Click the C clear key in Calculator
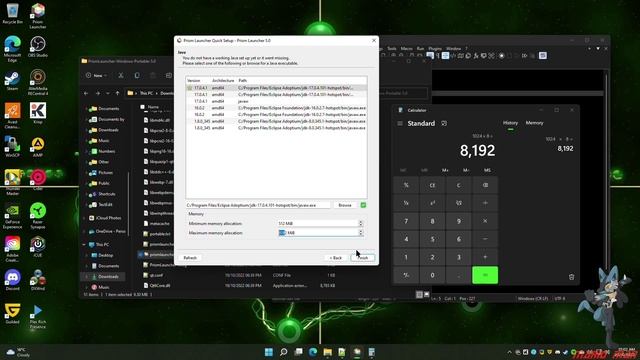Viewport: 640px width, 360px height. tap(458, 185)
